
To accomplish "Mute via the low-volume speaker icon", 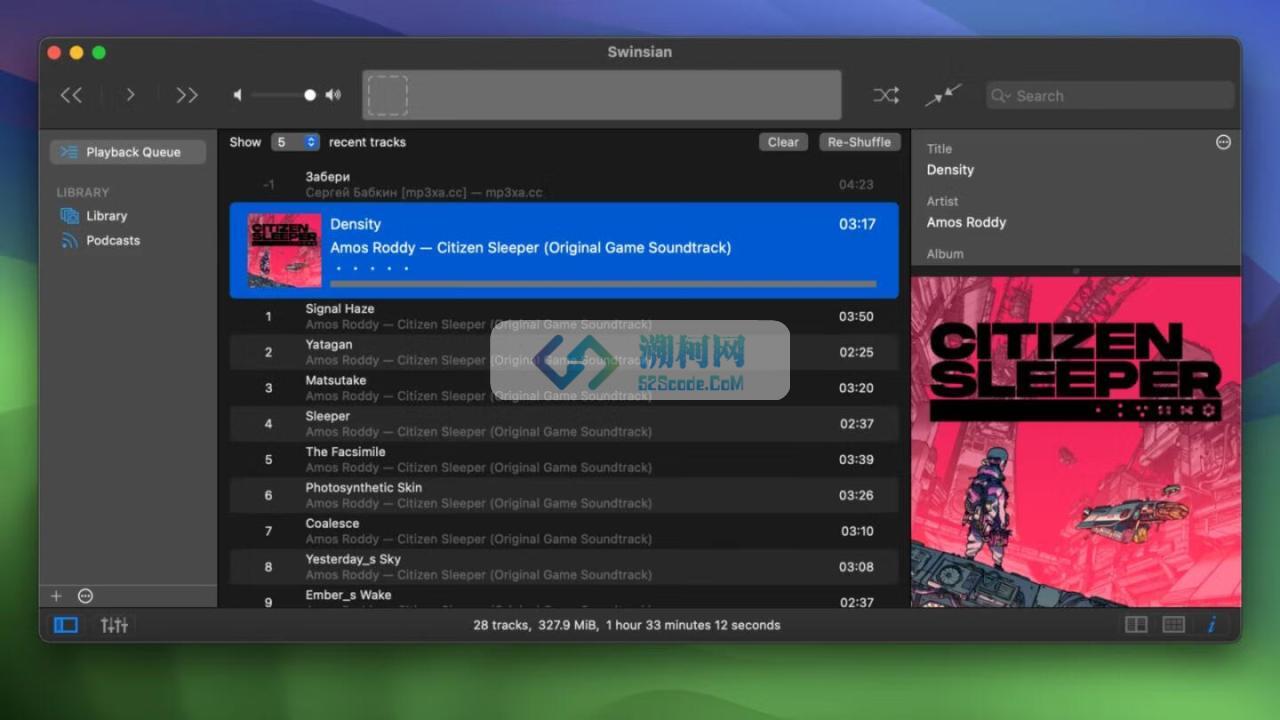I will [238, 95].
